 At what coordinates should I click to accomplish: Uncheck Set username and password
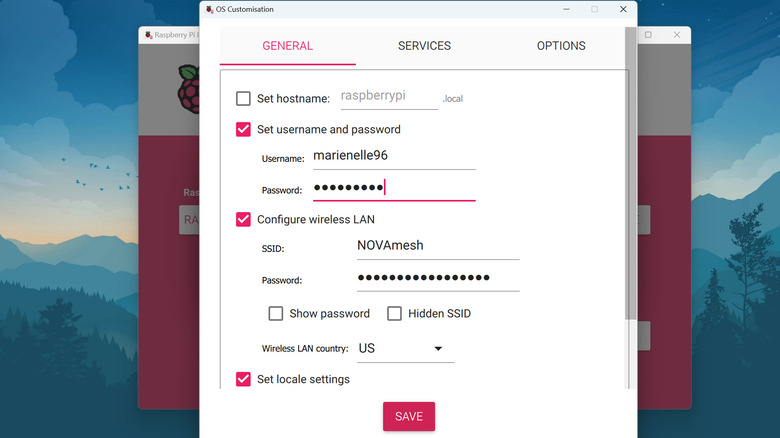coord(243,129)
